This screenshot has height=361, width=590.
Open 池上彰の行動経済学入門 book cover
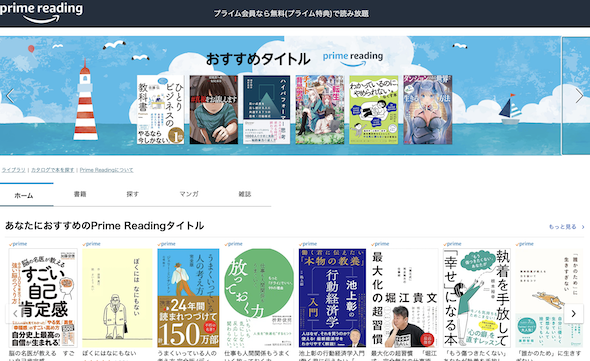[332, 298]
